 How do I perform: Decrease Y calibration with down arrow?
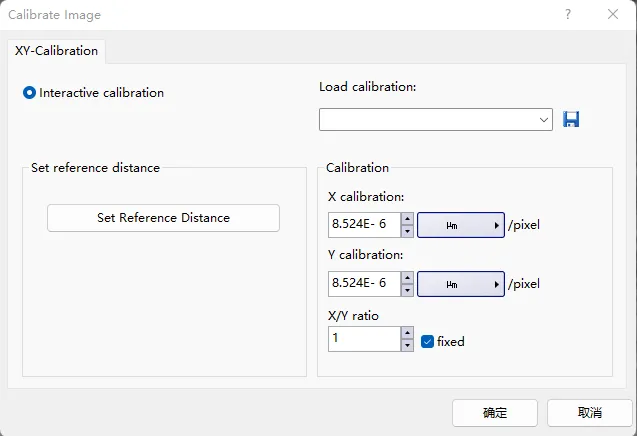[407, 291]
